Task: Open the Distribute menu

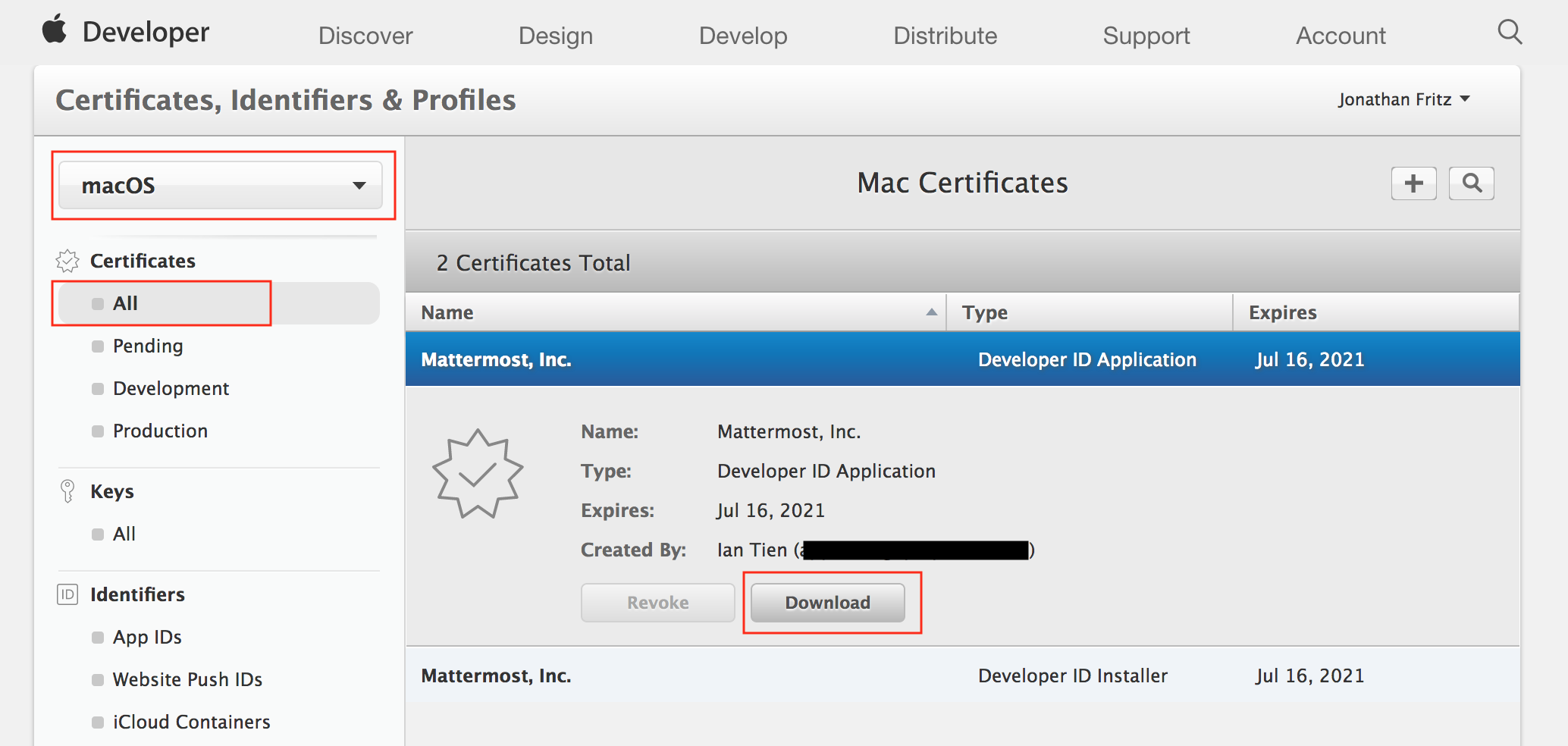Action: point(945,36)
